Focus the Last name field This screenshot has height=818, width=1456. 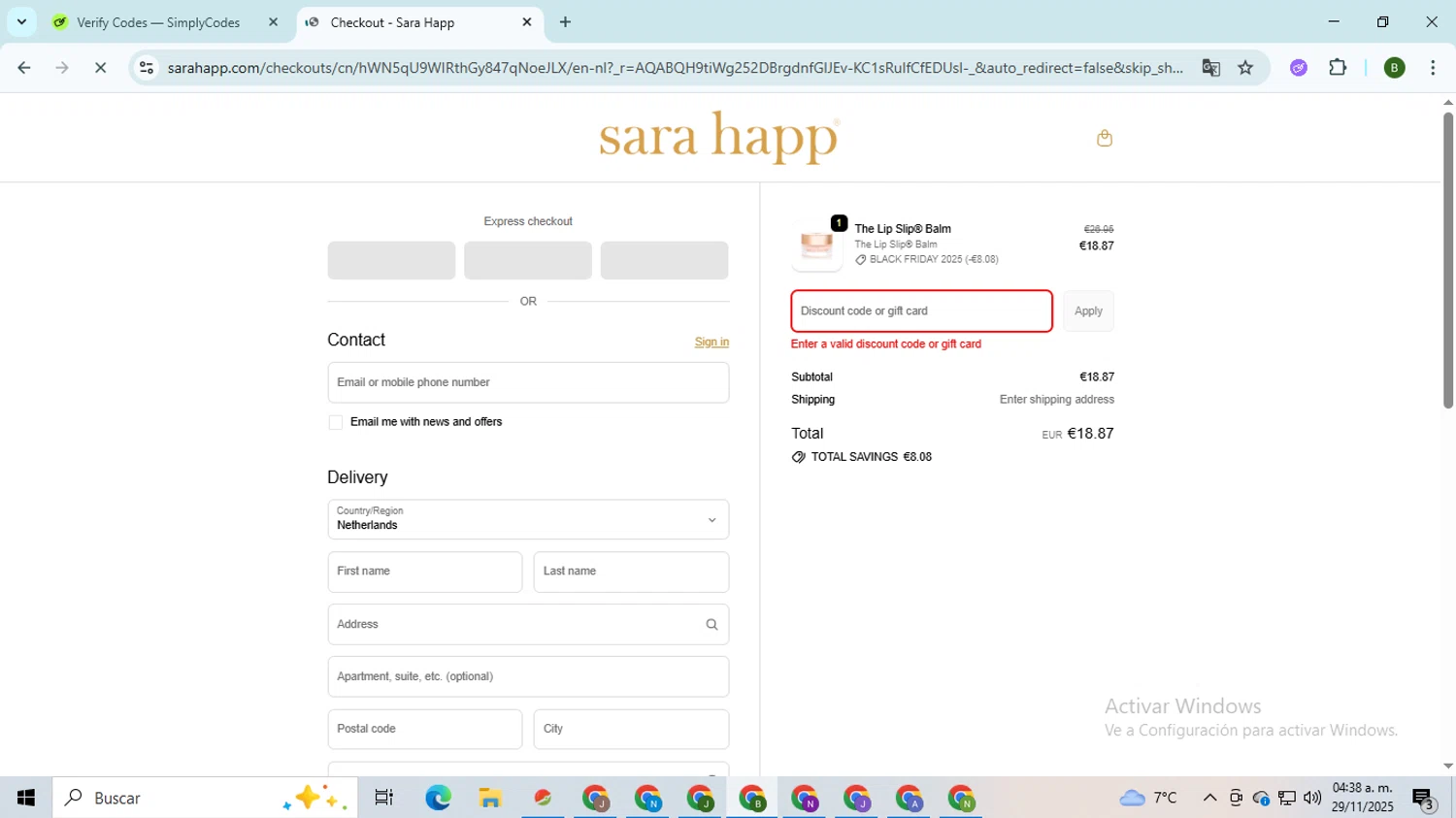[631, 572]
